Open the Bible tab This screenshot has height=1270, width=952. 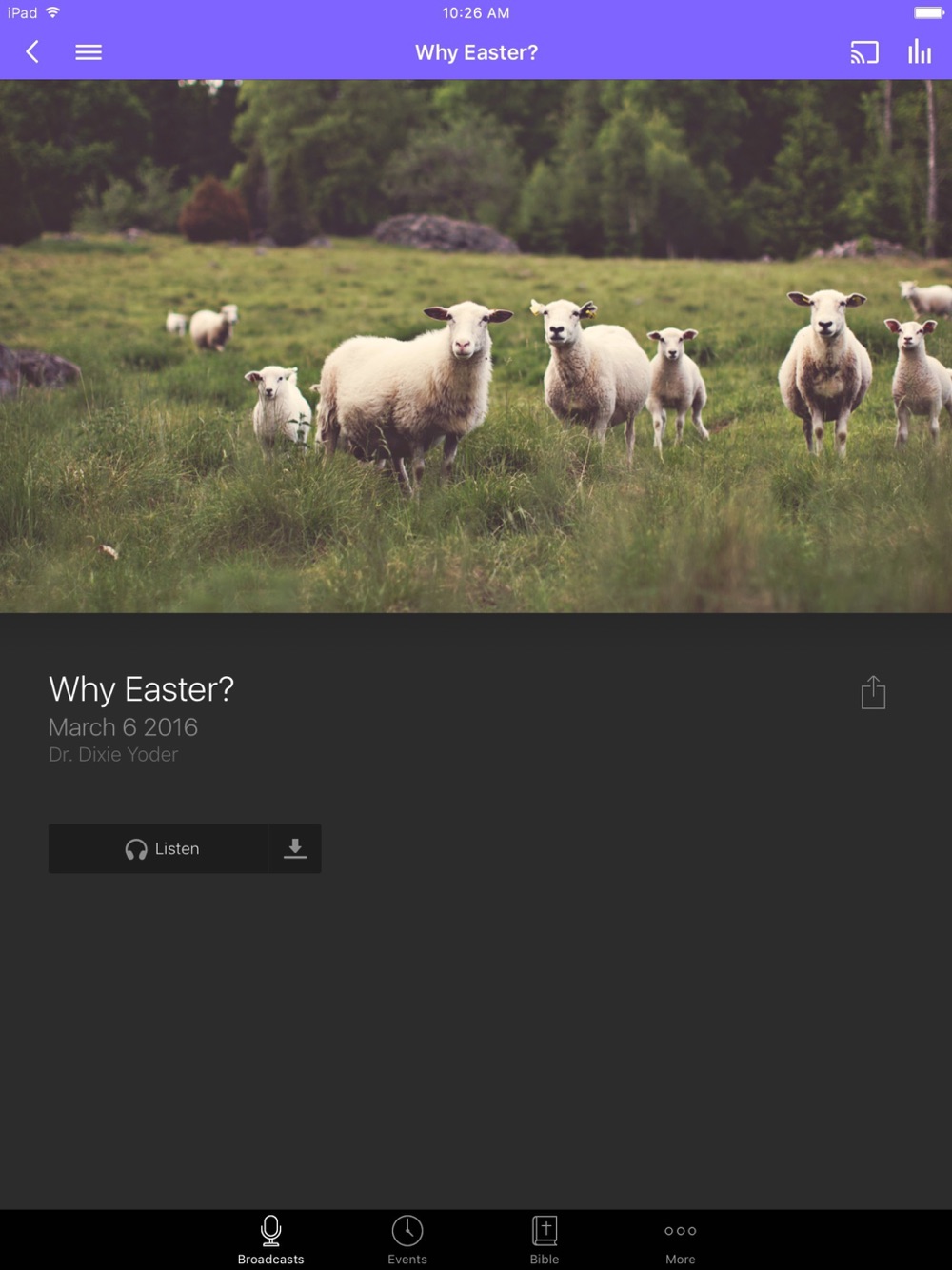coord(545,1240)
